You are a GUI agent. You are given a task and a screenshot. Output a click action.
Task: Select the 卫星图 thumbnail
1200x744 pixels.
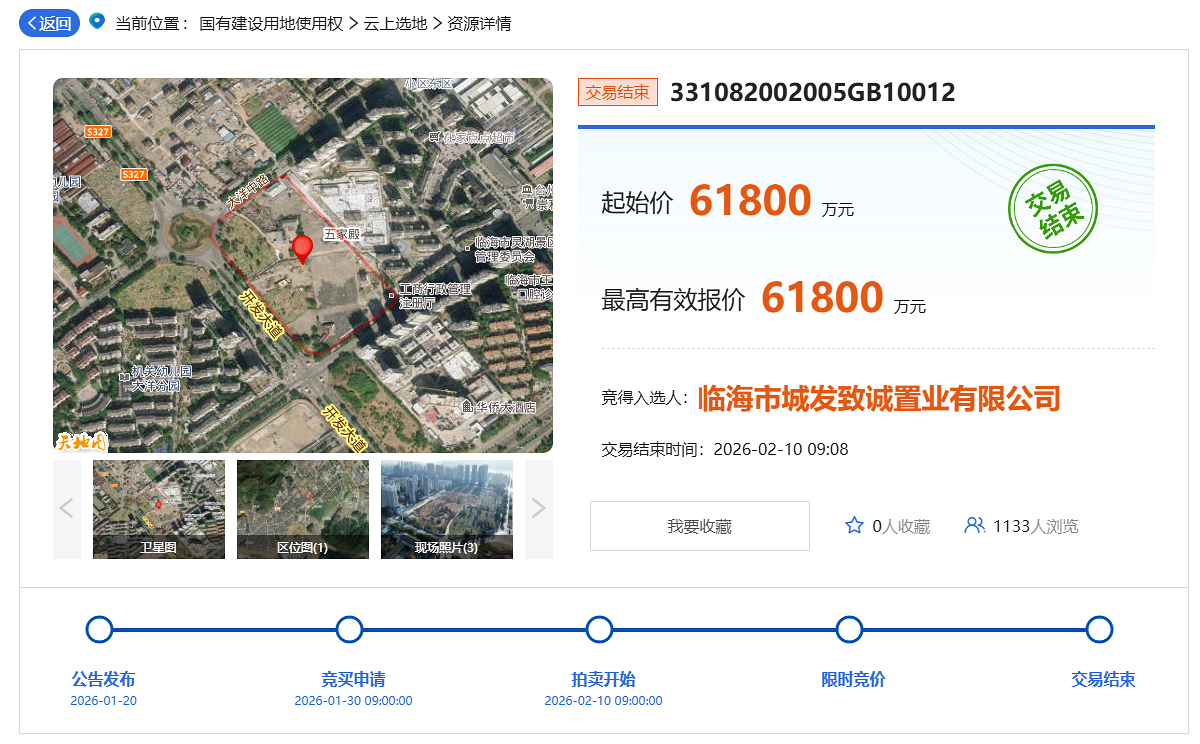159,509
